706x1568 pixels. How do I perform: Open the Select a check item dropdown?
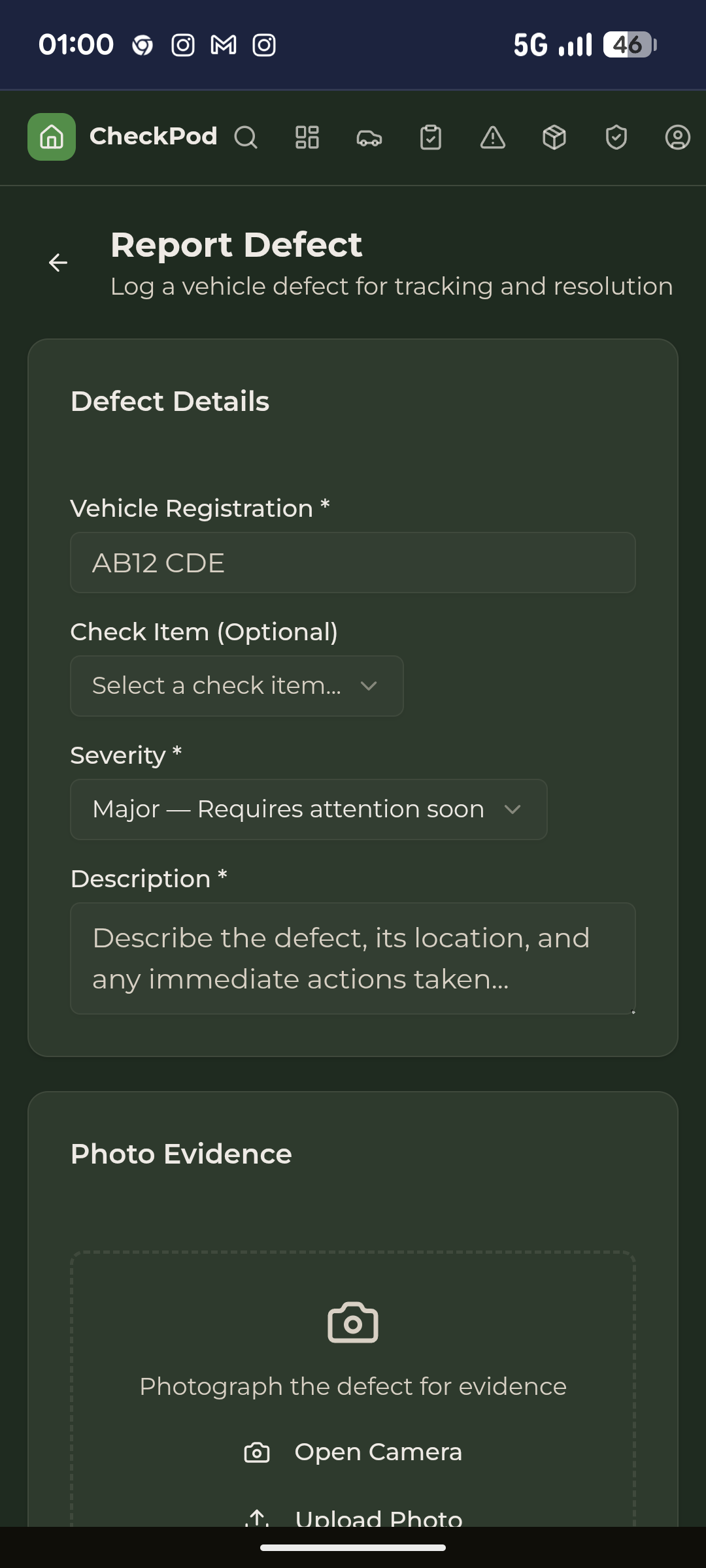pyautogui.click(x=237, y=685)
